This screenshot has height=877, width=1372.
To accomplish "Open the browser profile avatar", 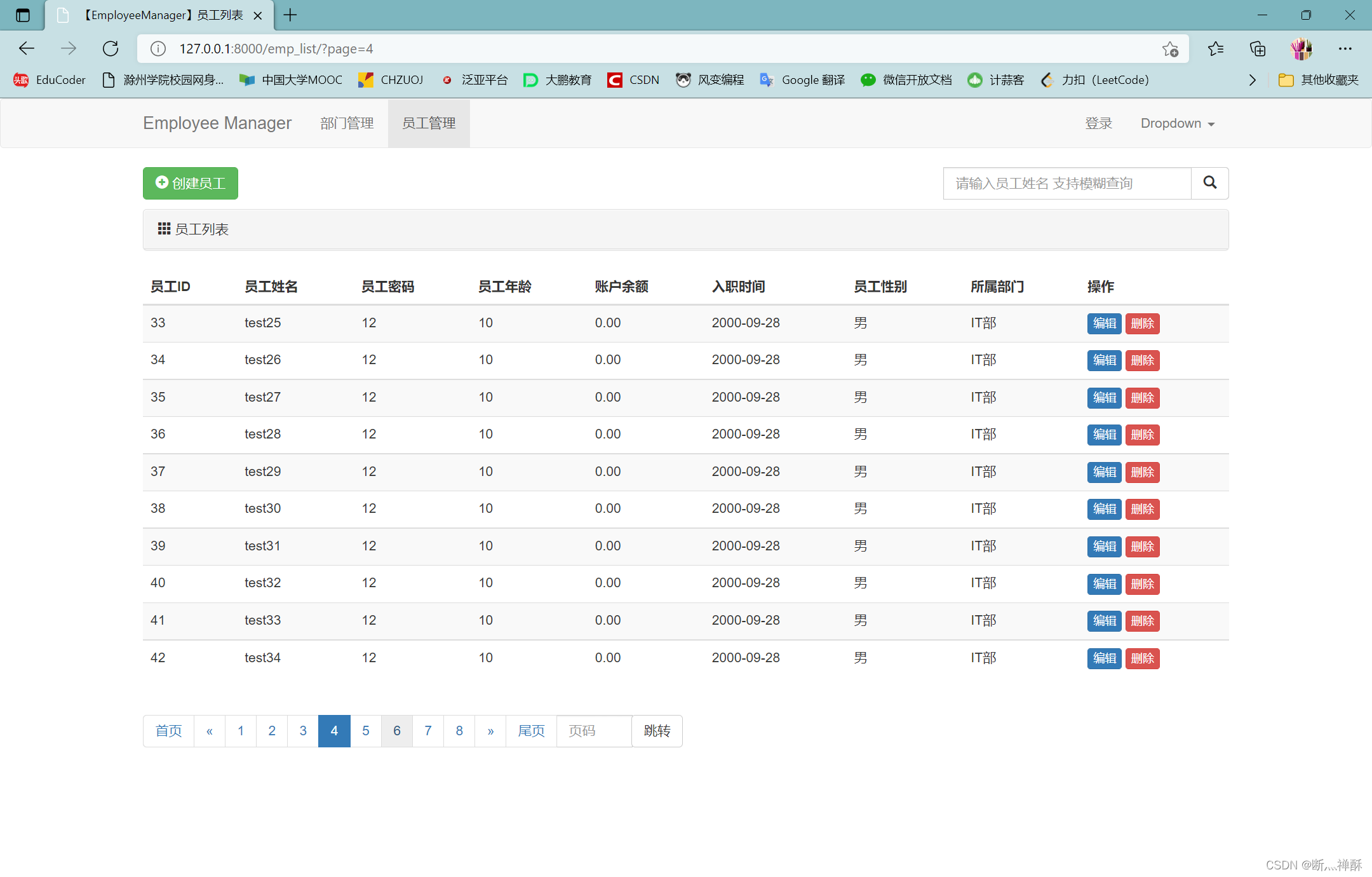I will click(x=1301, y=48).
